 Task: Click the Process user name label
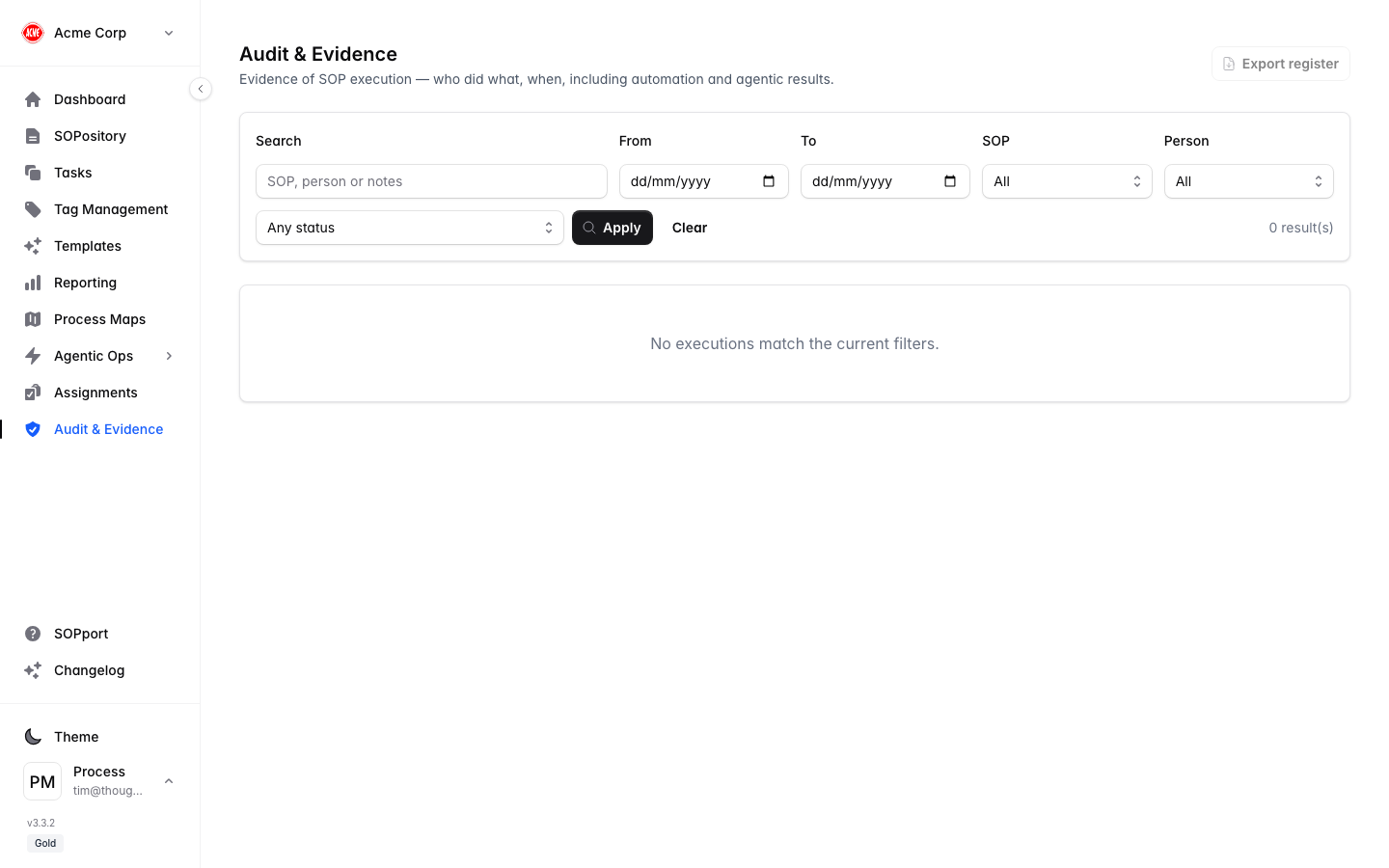(x=99, y=772)
